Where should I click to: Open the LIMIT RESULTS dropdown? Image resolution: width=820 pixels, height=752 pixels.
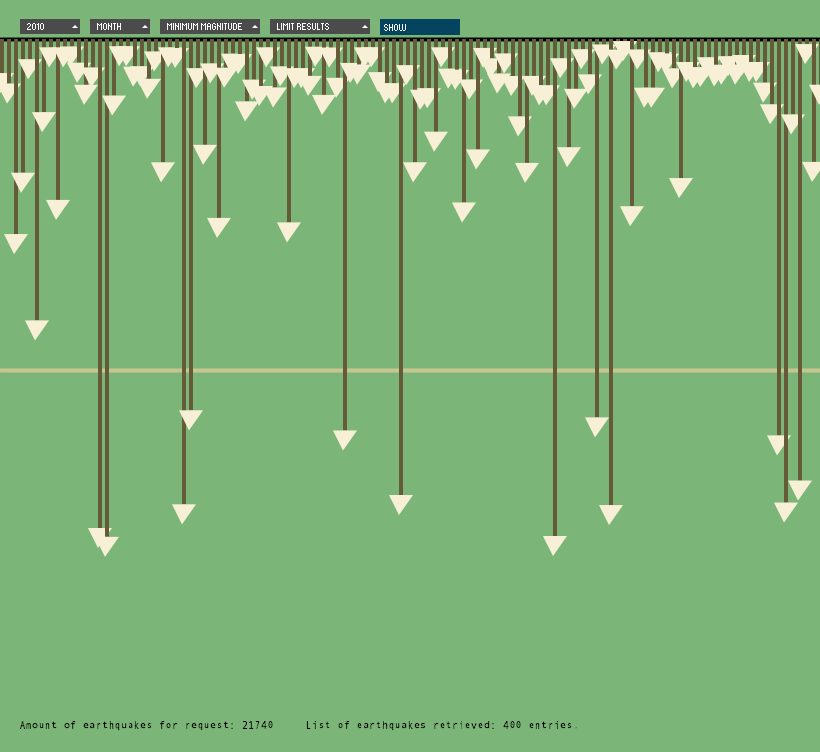319,26
